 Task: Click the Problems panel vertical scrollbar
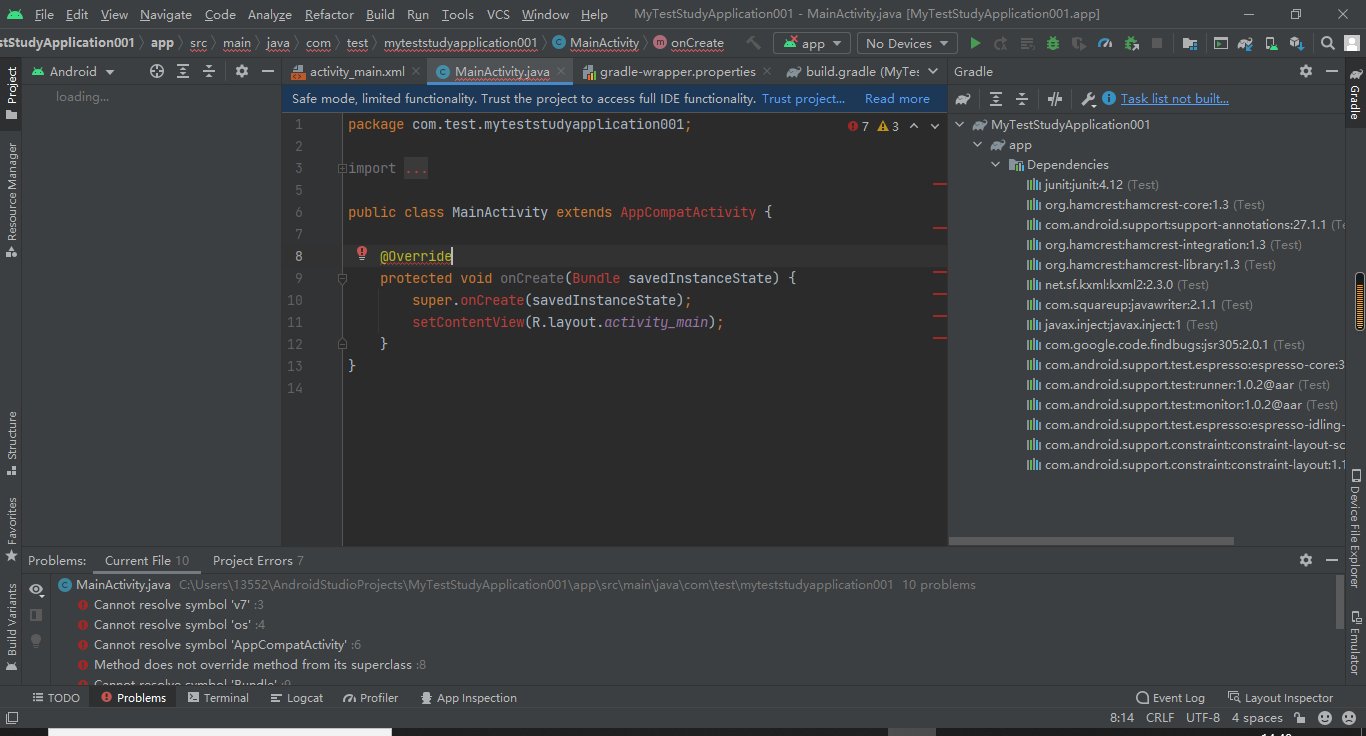[1339, 602]
